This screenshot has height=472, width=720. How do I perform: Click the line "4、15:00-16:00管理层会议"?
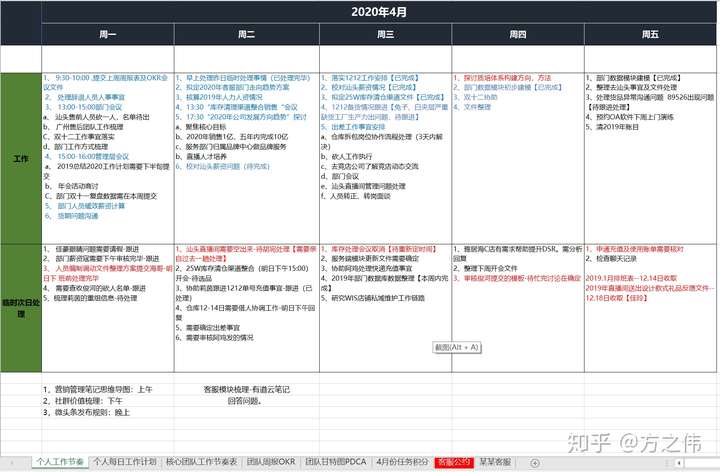tap(87, 157)
